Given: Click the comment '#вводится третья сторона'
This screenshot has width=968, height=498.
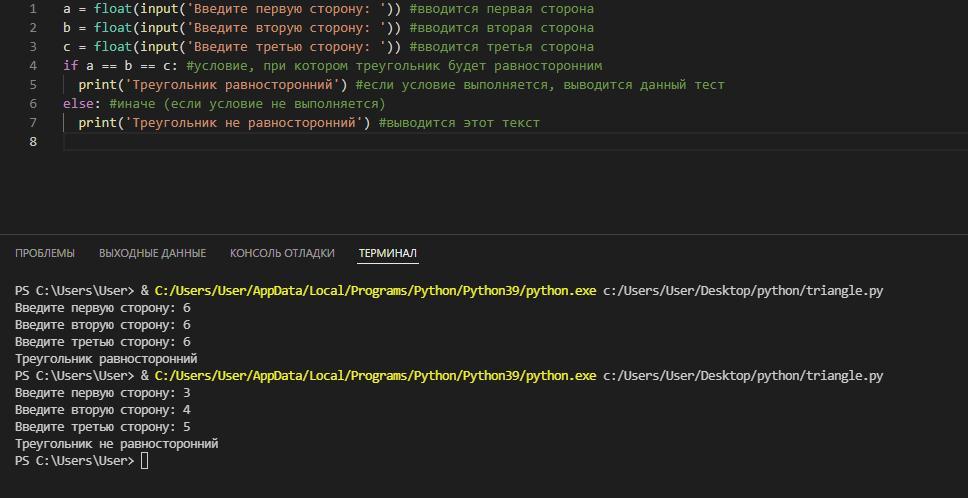Looking at the screenshot, I should (501, 47).
